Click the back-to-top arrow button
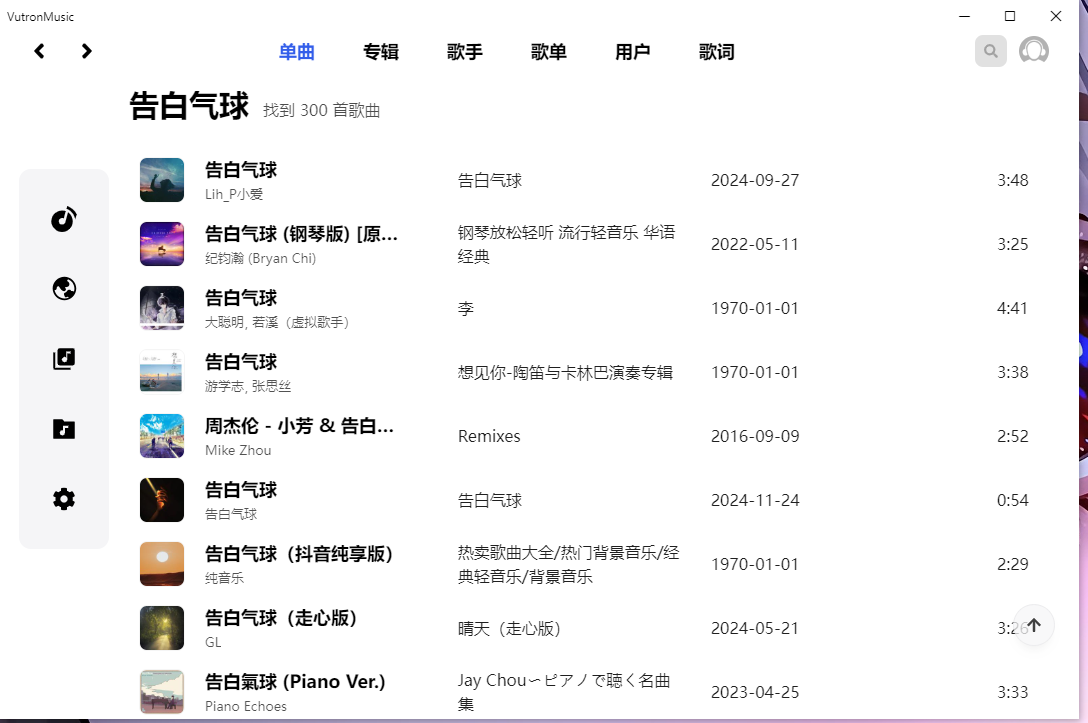 pyautogui.click(x=1034, y=625)
